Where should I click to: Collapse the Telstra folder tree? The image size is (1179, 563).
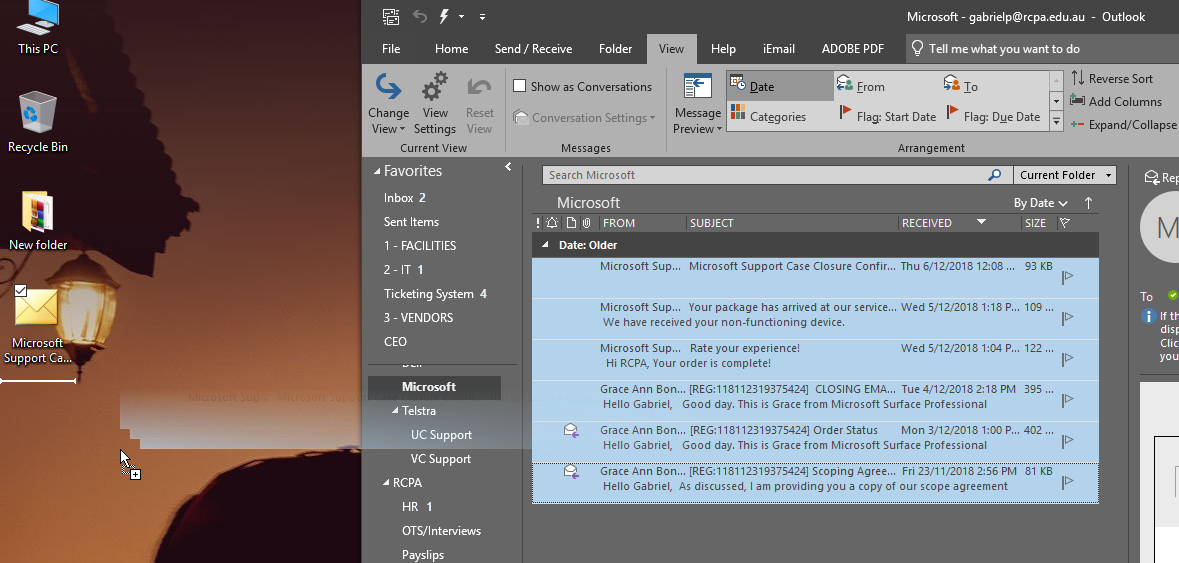point(396,411)
